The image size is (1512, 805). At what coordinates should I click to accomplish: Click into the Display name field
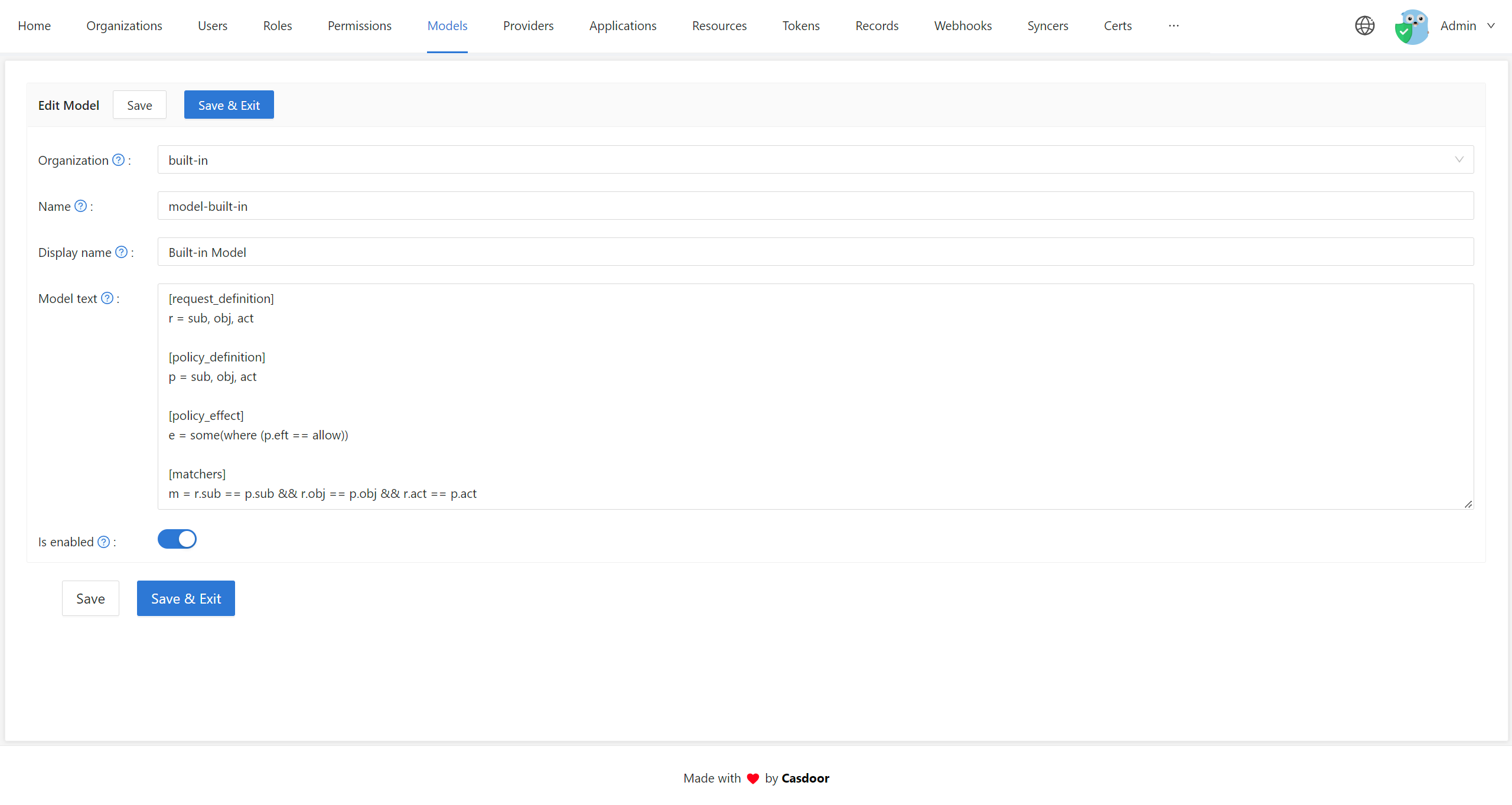(x=815, y=252)
